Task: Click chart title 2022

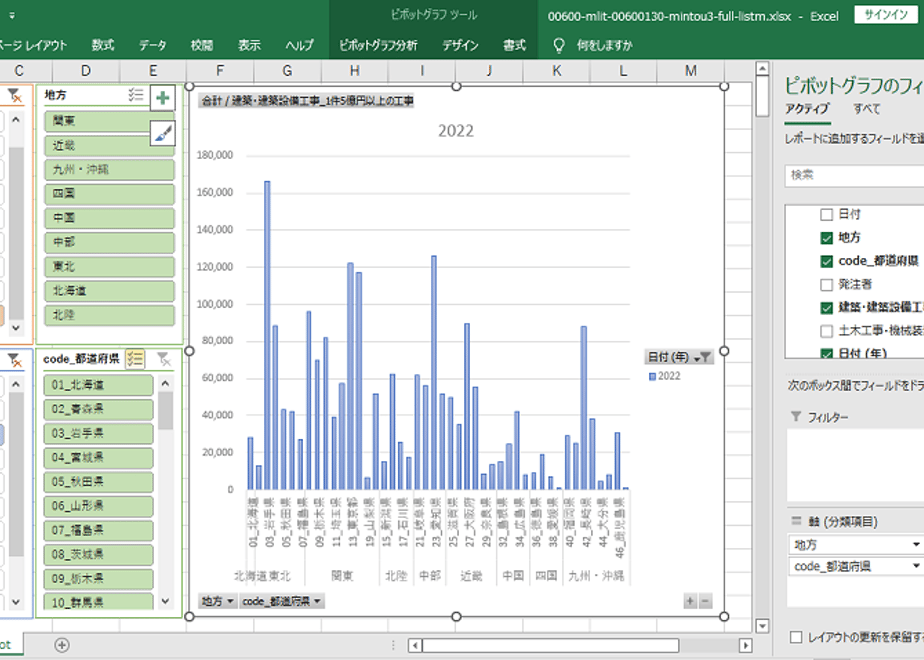Action: (x=456, y=131)
